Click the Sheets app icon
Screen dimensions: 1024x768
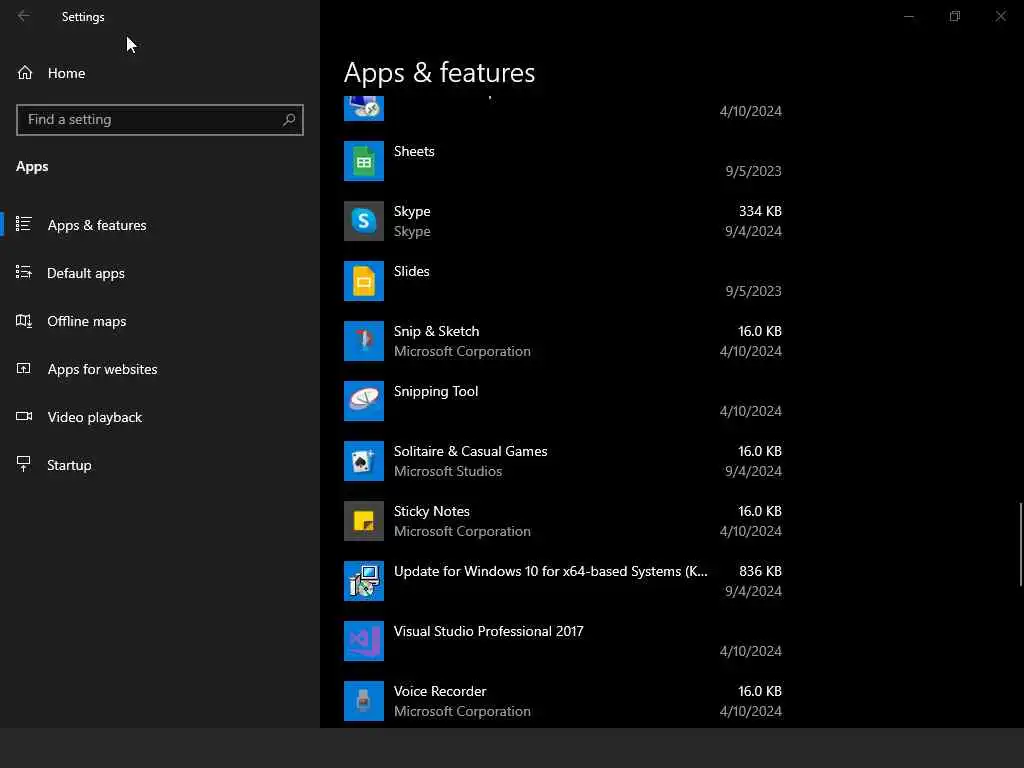[x=364, y=161]
